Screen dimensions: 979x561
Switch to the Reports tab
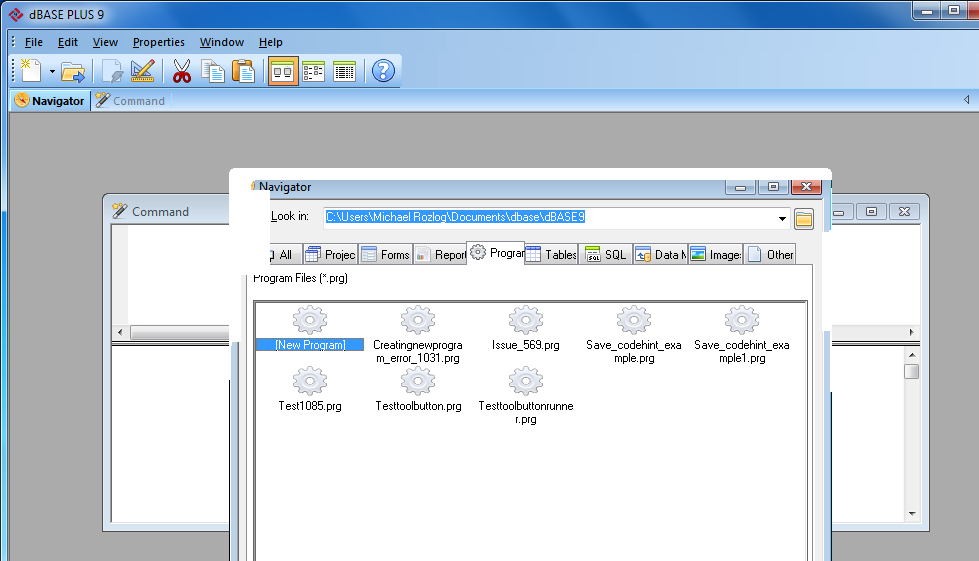pyautogui.click(x=440, y=255)
